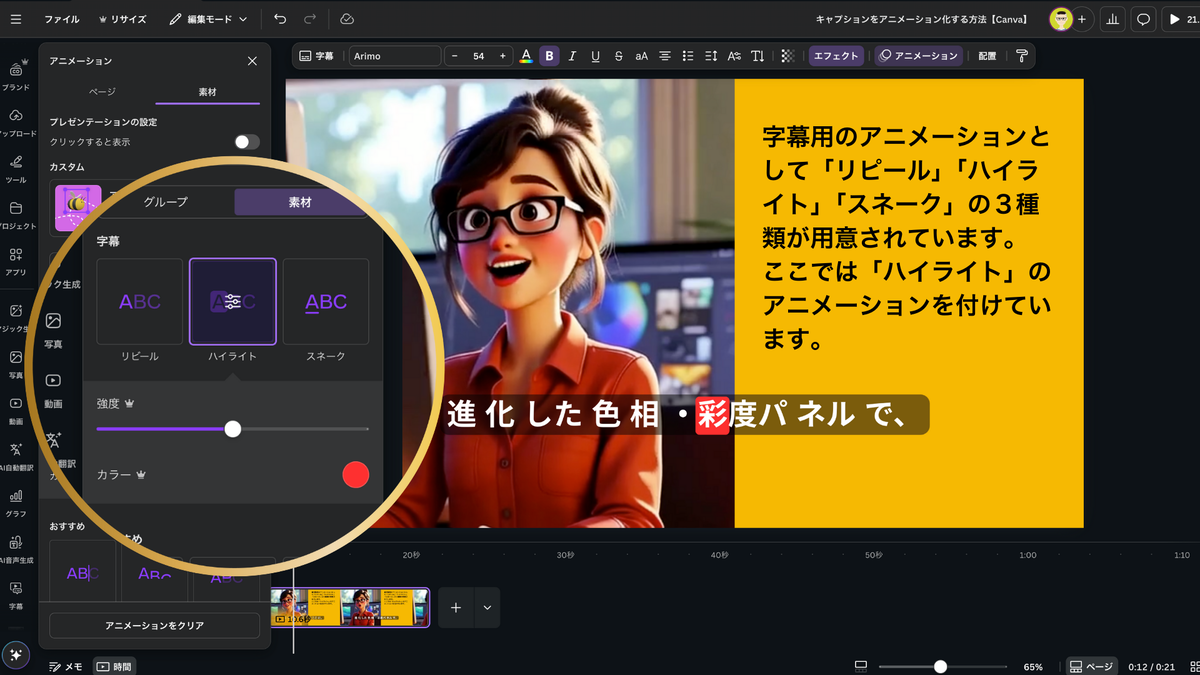The width and height of the screenshot is (1200, 675).
Task: Click the アニメーション toolbar button
Action: [918, 56]
